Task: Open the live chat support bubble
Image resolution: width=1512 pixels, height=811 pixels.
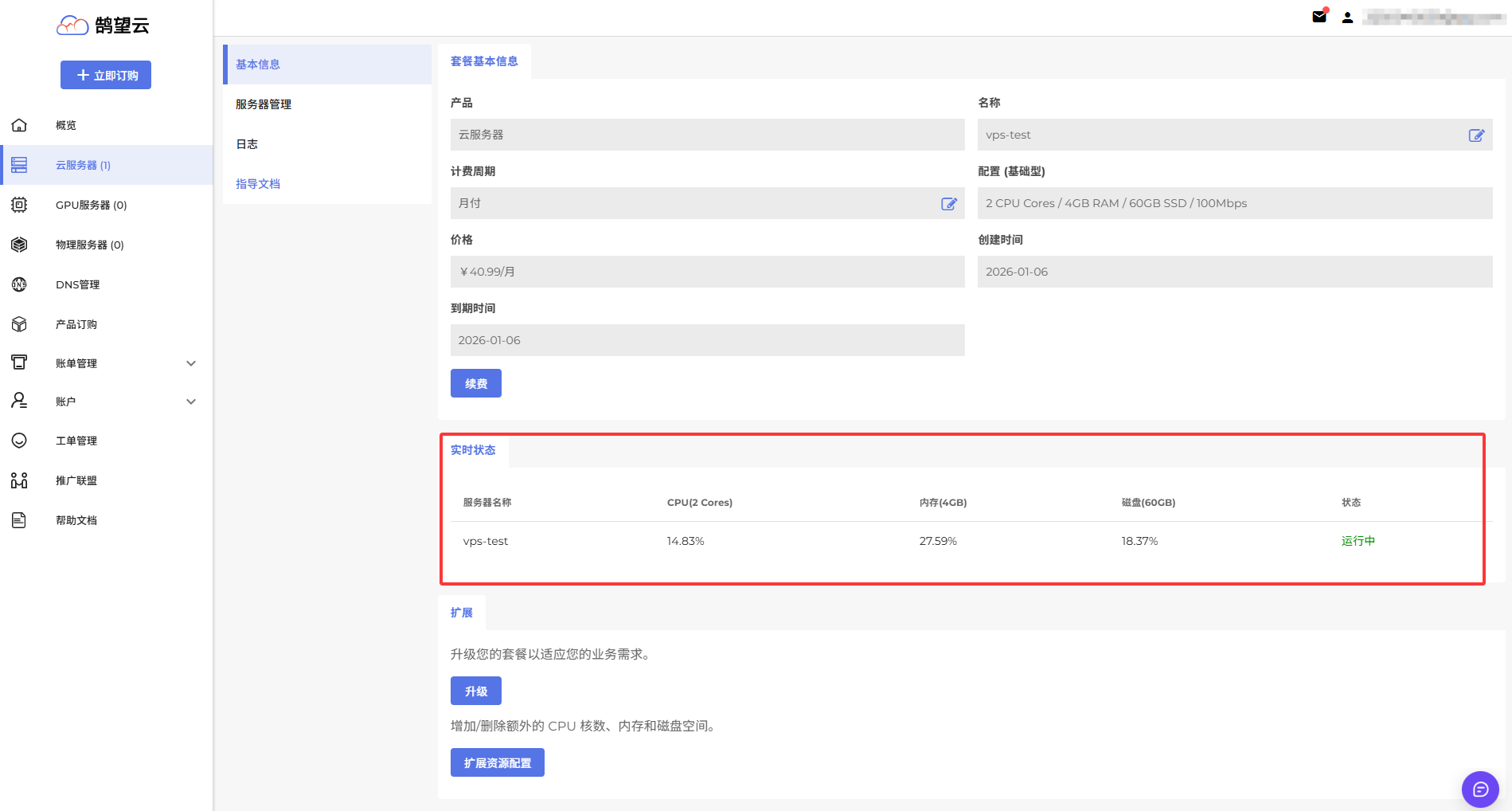Action: pos(1480,789)
